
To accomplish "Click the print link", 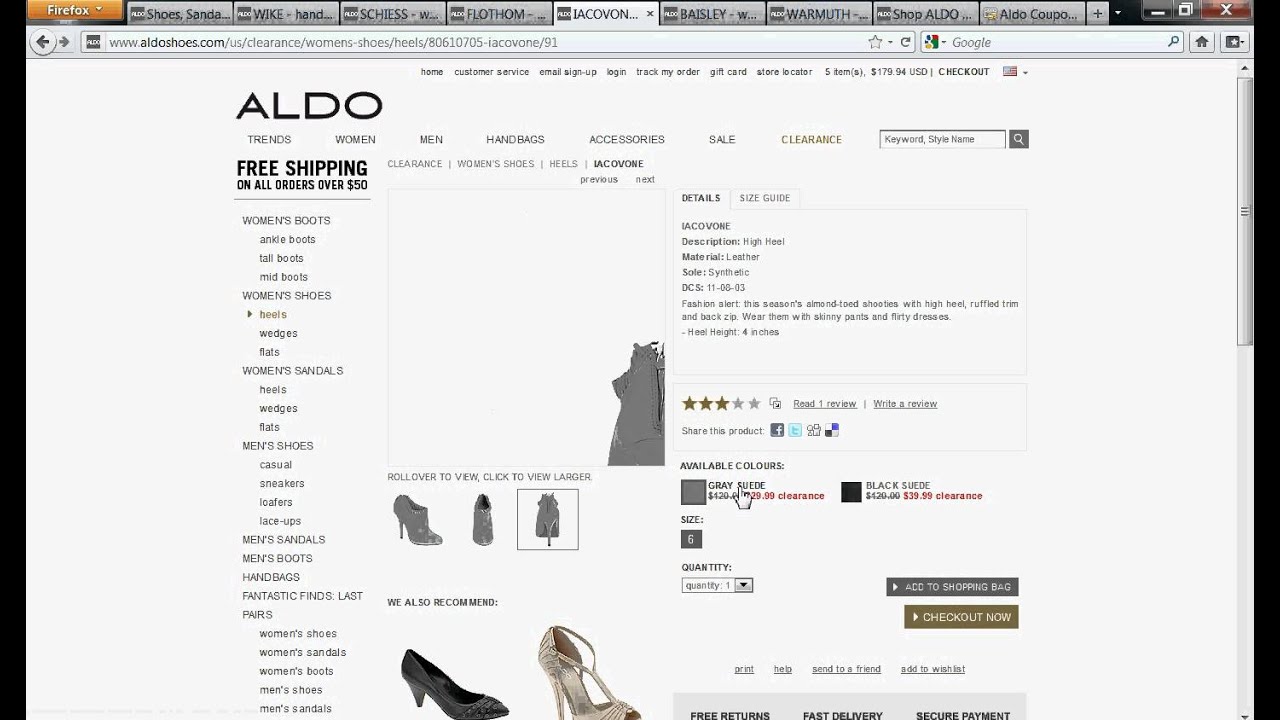I will click(744, 669).
